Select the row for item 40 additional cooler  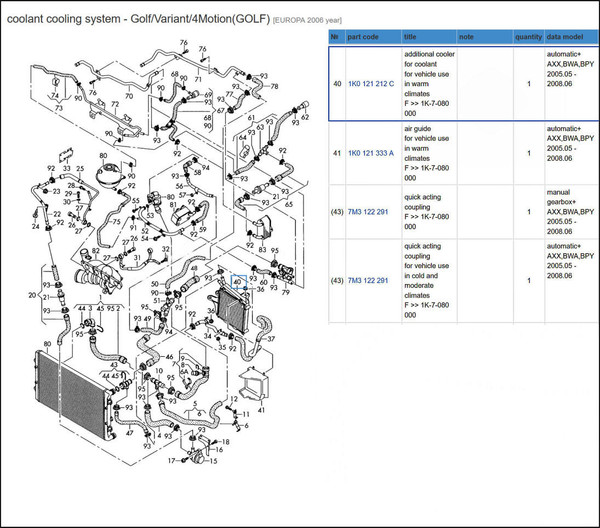464,84
